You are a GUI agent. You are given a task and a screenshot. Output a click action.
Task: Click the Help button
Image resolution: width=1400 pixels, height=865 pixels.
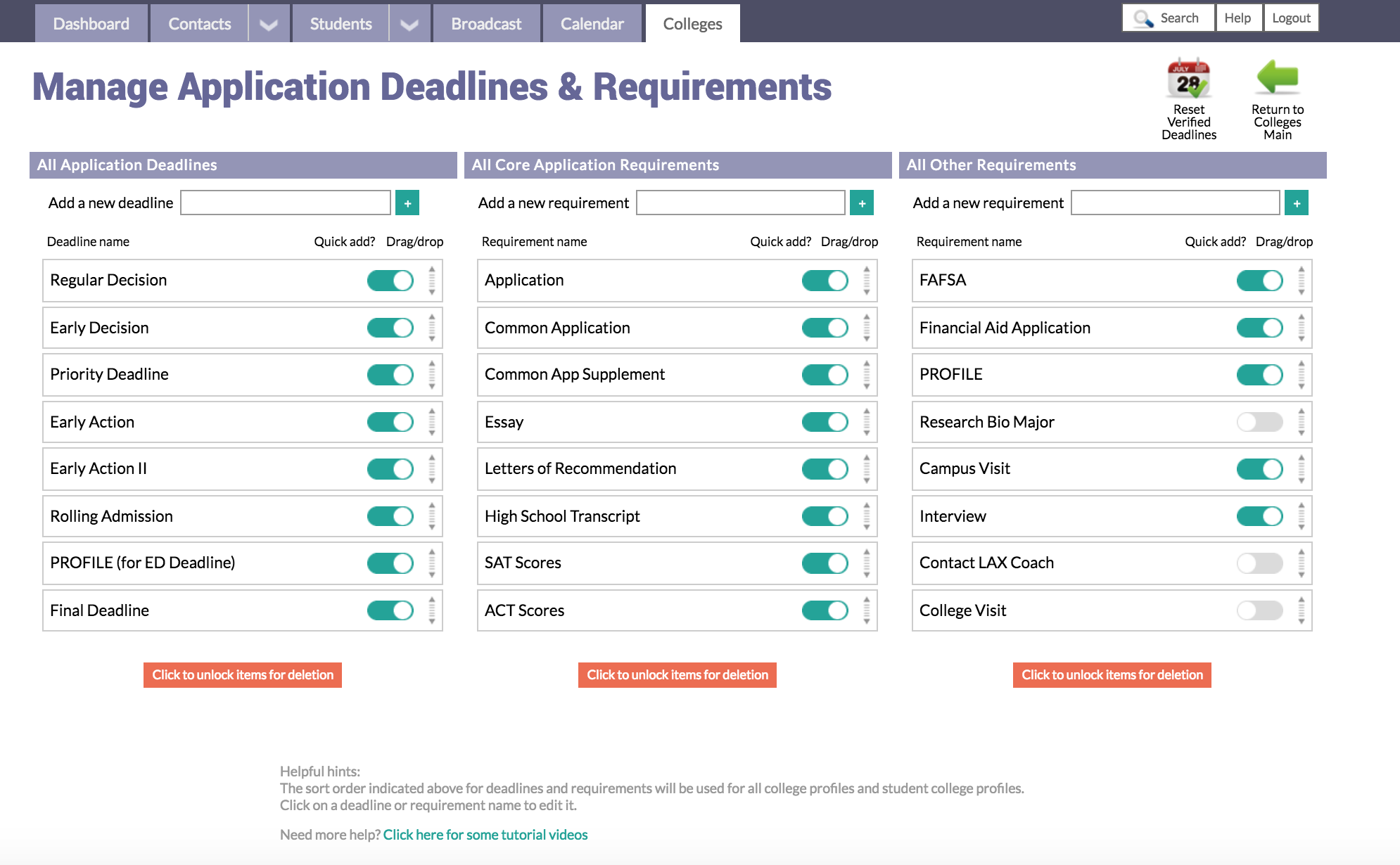tap(1237, 18)
